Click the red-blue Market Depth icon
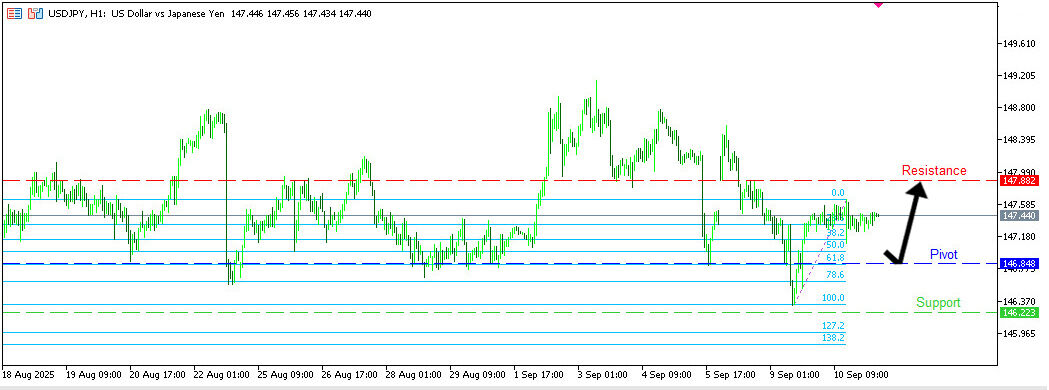 click(14, 13)
